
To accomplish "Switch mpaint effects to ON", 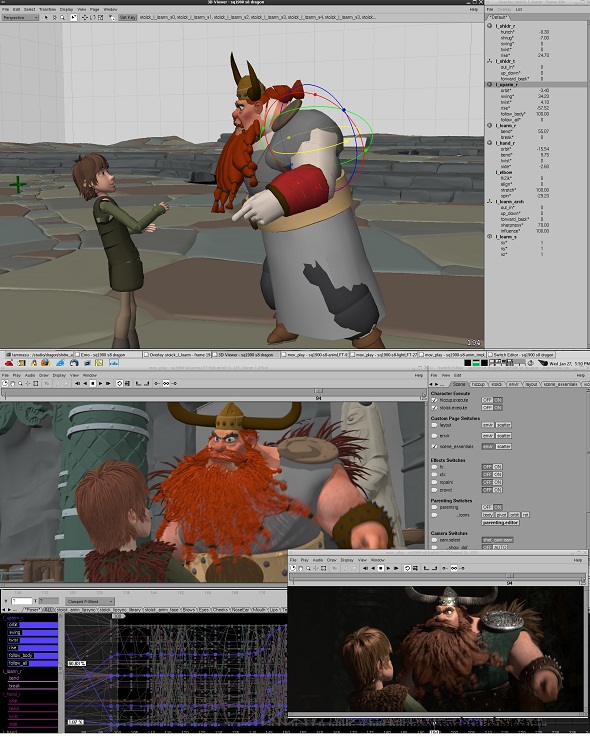I will pos(497,482).
